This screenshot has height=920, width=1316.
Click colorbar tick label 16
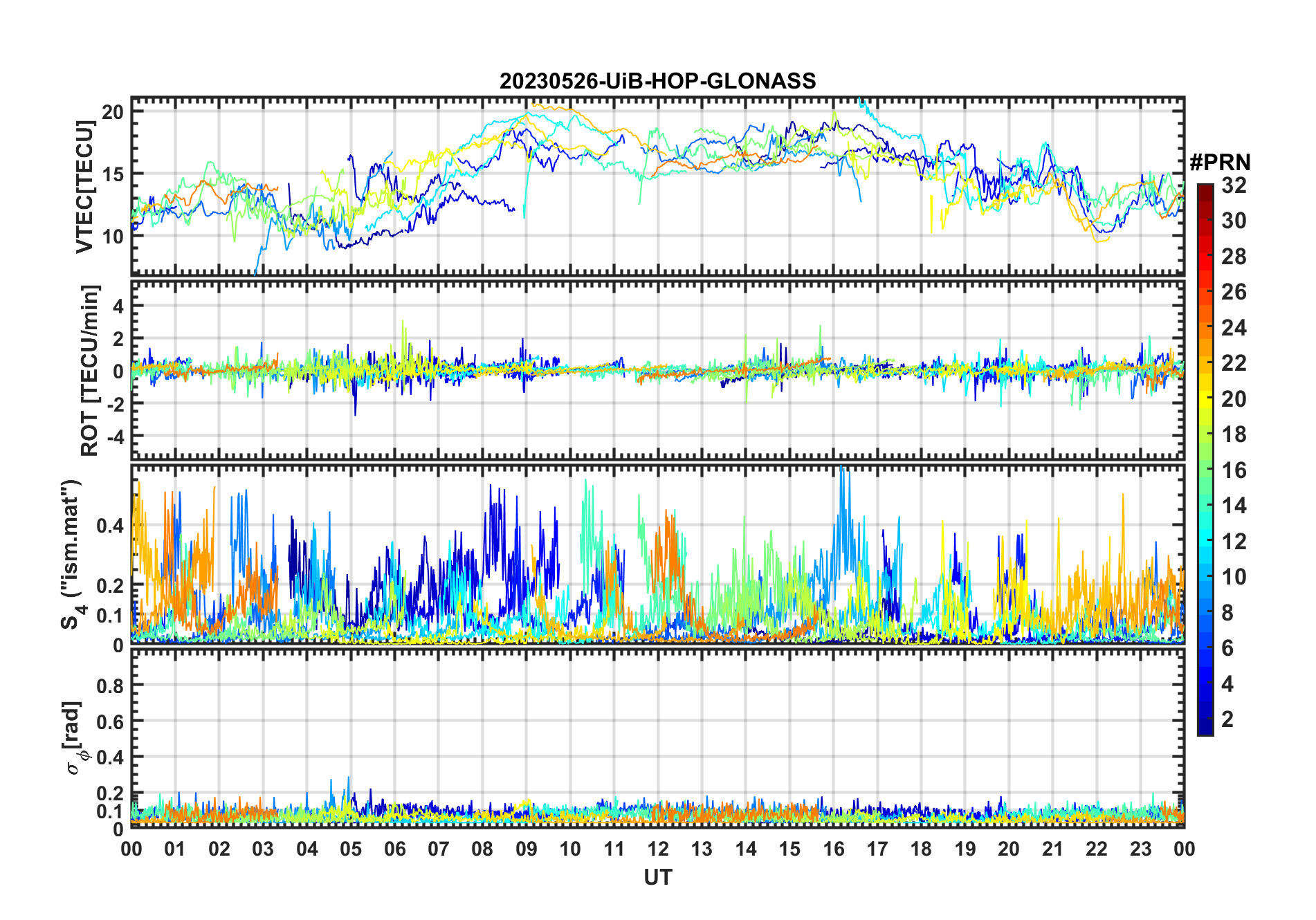(x=1234, y=470)
